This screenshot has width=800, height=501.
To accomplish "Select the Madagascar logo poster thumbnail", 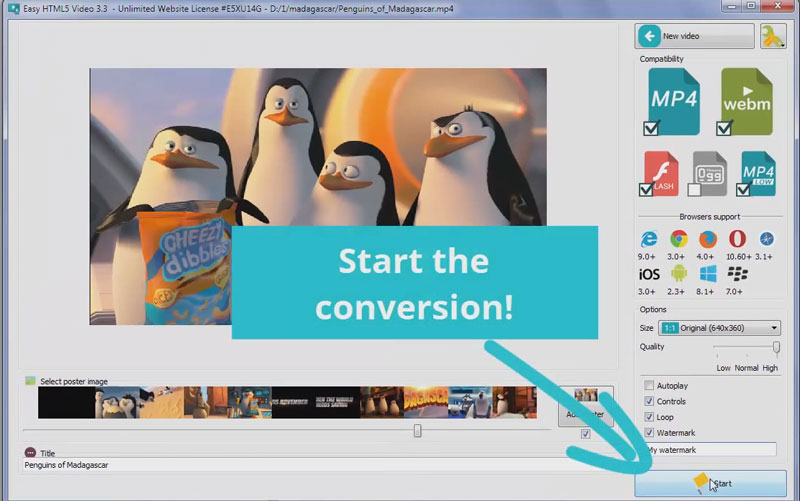I will 426,403.
